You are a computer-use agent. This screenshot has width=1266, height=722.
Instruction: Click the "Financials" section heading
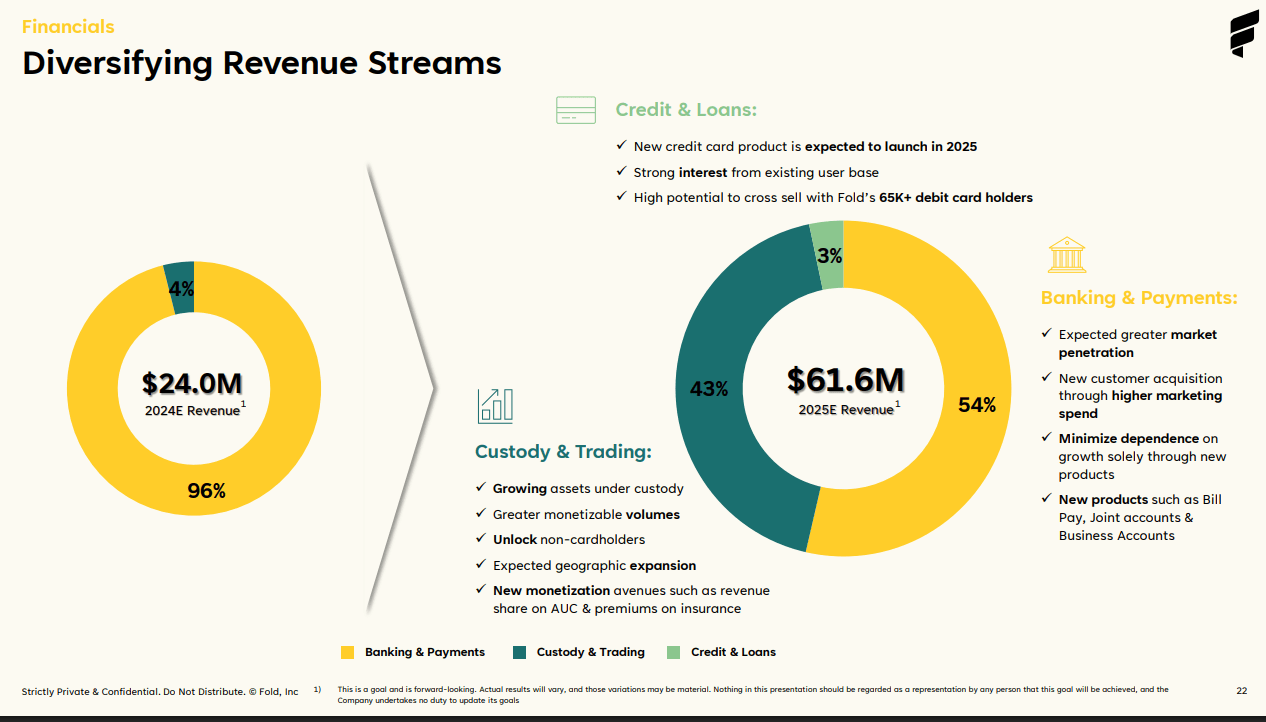68,26
